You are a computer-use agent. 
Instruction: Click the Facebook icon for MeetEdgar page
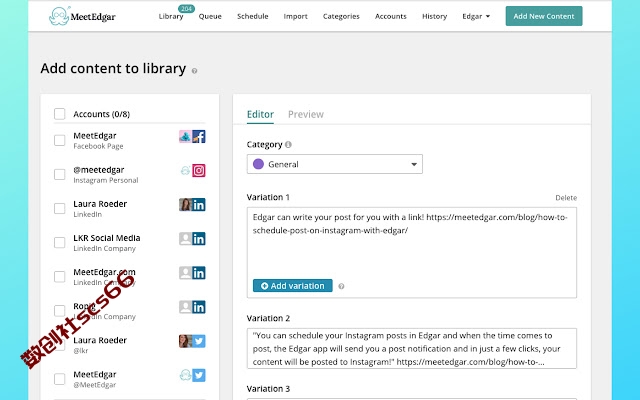click(199, 136)
